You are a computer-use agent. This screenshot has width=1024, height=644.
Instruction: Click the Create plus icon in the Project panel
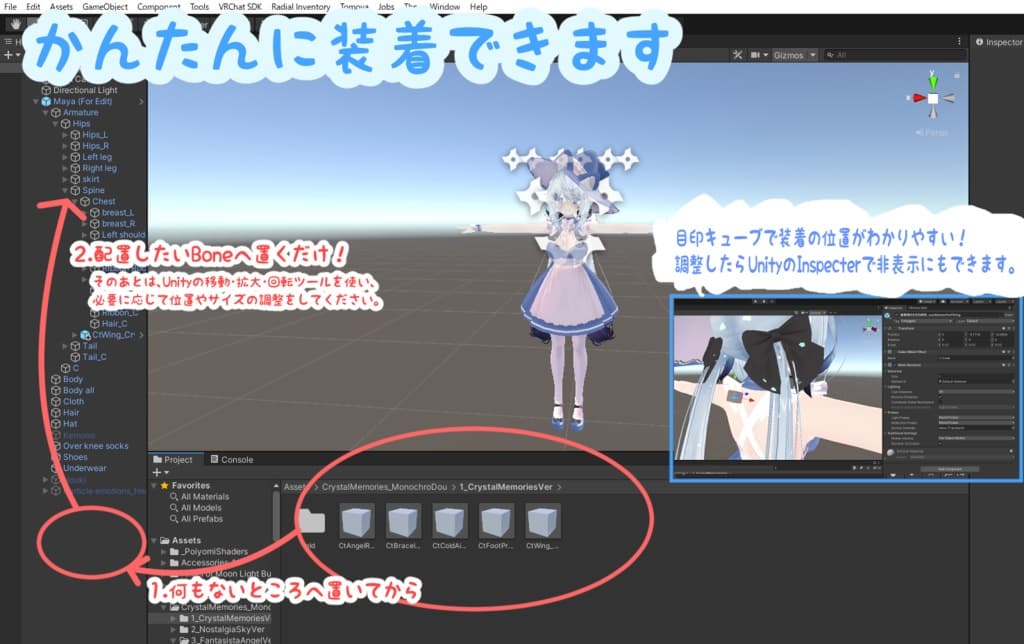coord(156,470)
